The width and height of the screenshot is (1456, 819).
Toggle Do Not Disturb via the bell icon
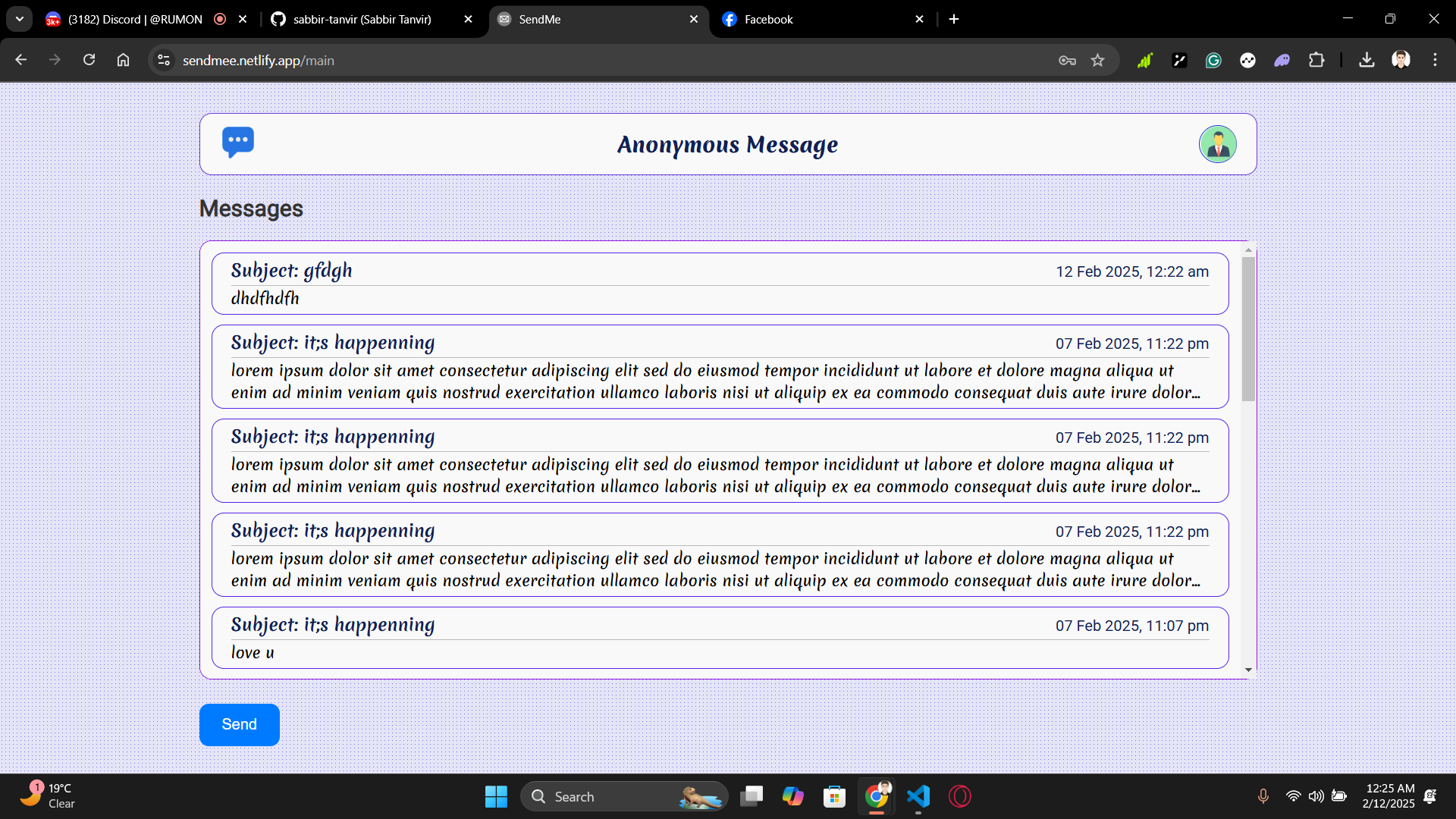pyautogui.click(x=1432, y=796)
